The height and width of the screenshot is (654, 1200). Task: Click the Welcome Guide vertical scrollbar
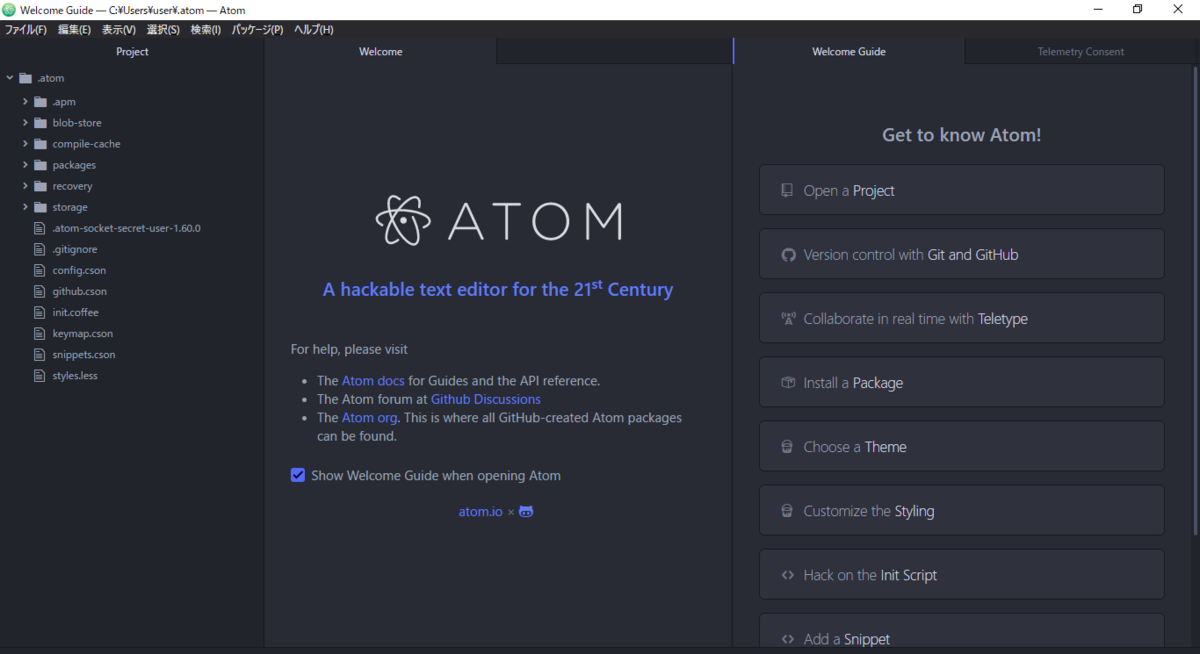(1195, 300)
